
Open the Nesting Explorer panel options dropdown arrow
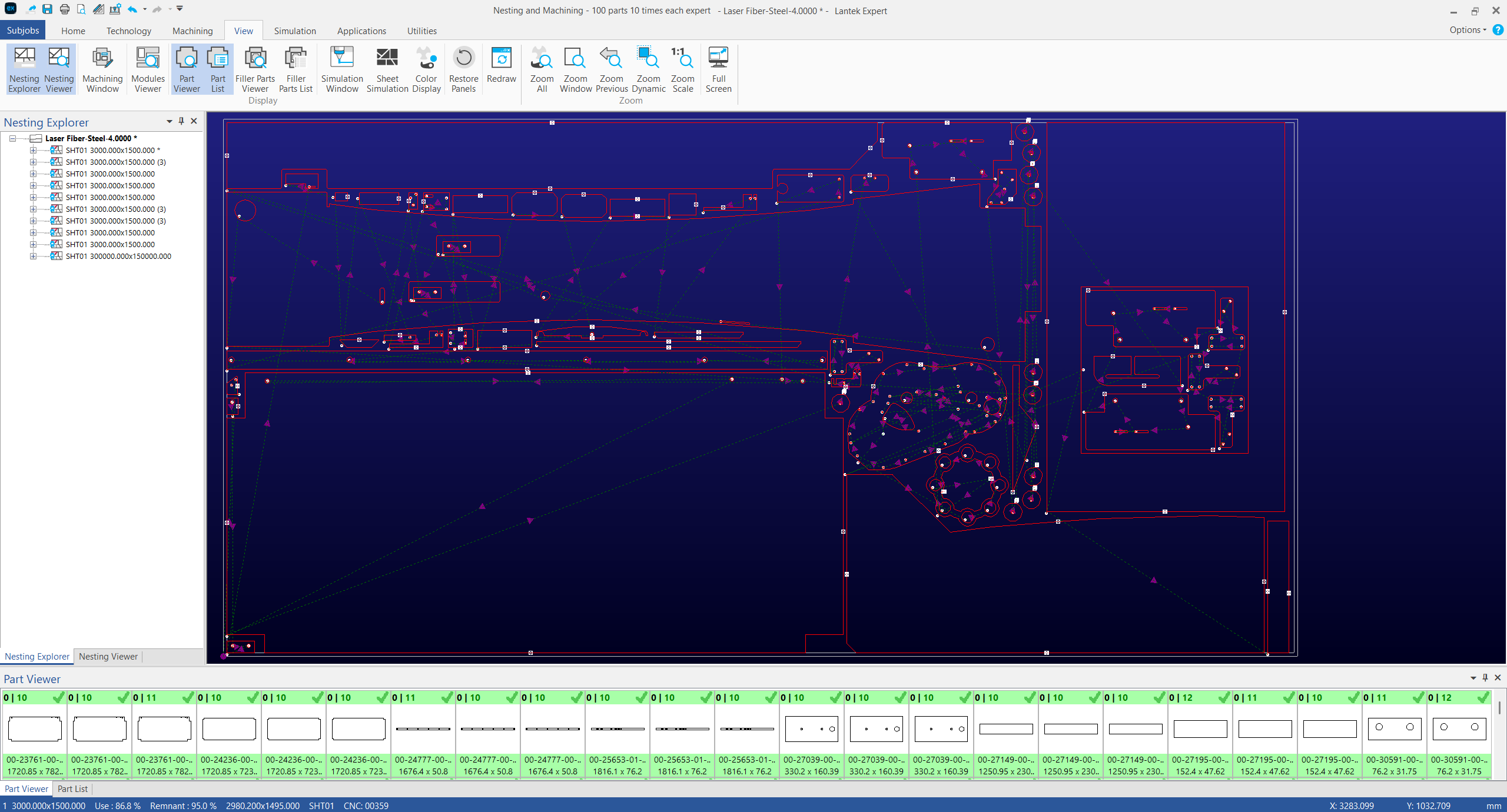click(170, 121)
